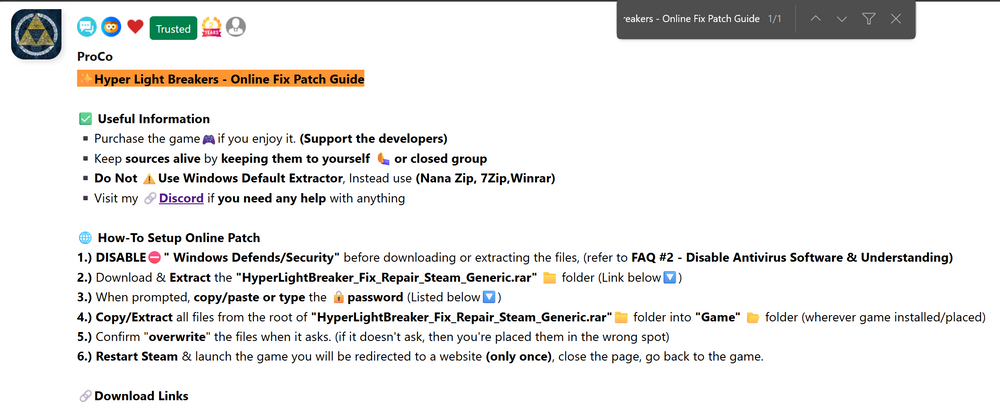The width and height of the screenshot is (1000, 404).
Task: Click the highlighted Hyper Light Breakers guide title
Action: [x=221, y=79]
